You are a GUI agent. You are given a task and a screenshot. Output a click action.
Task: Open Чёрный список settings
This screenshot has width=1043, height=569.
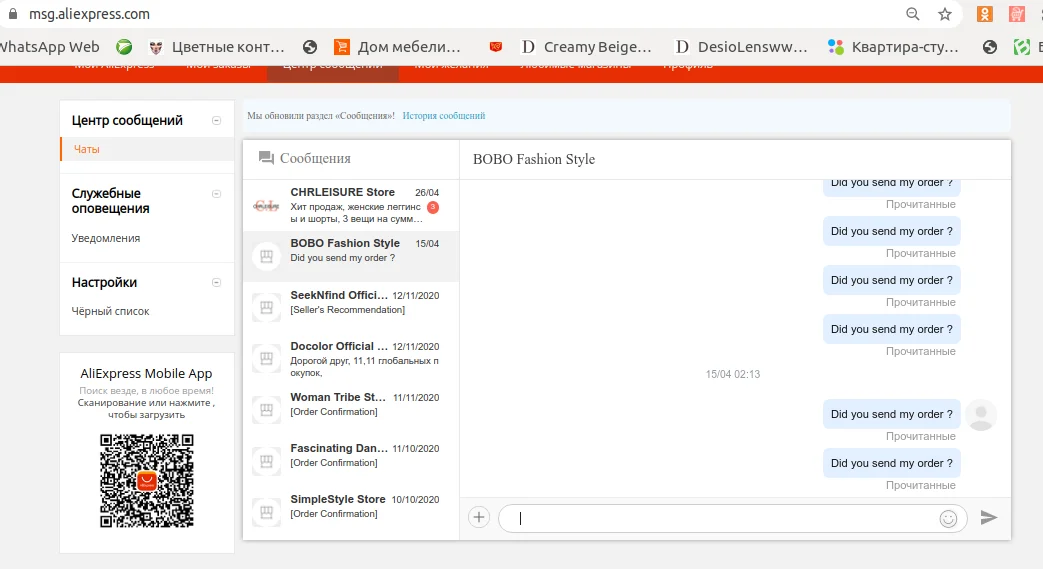point(110,311)
